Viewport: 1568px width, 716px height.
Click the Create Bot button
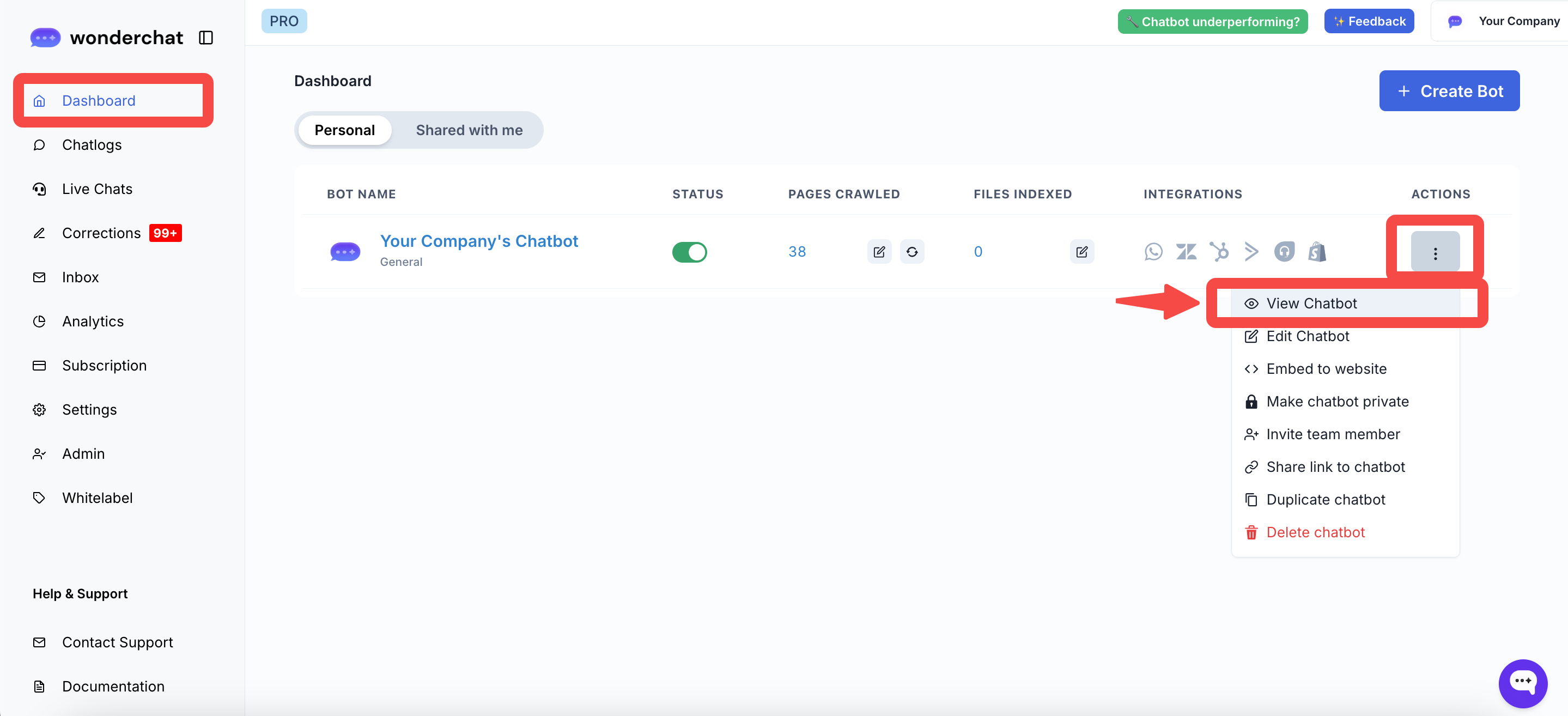[1449, 90]
